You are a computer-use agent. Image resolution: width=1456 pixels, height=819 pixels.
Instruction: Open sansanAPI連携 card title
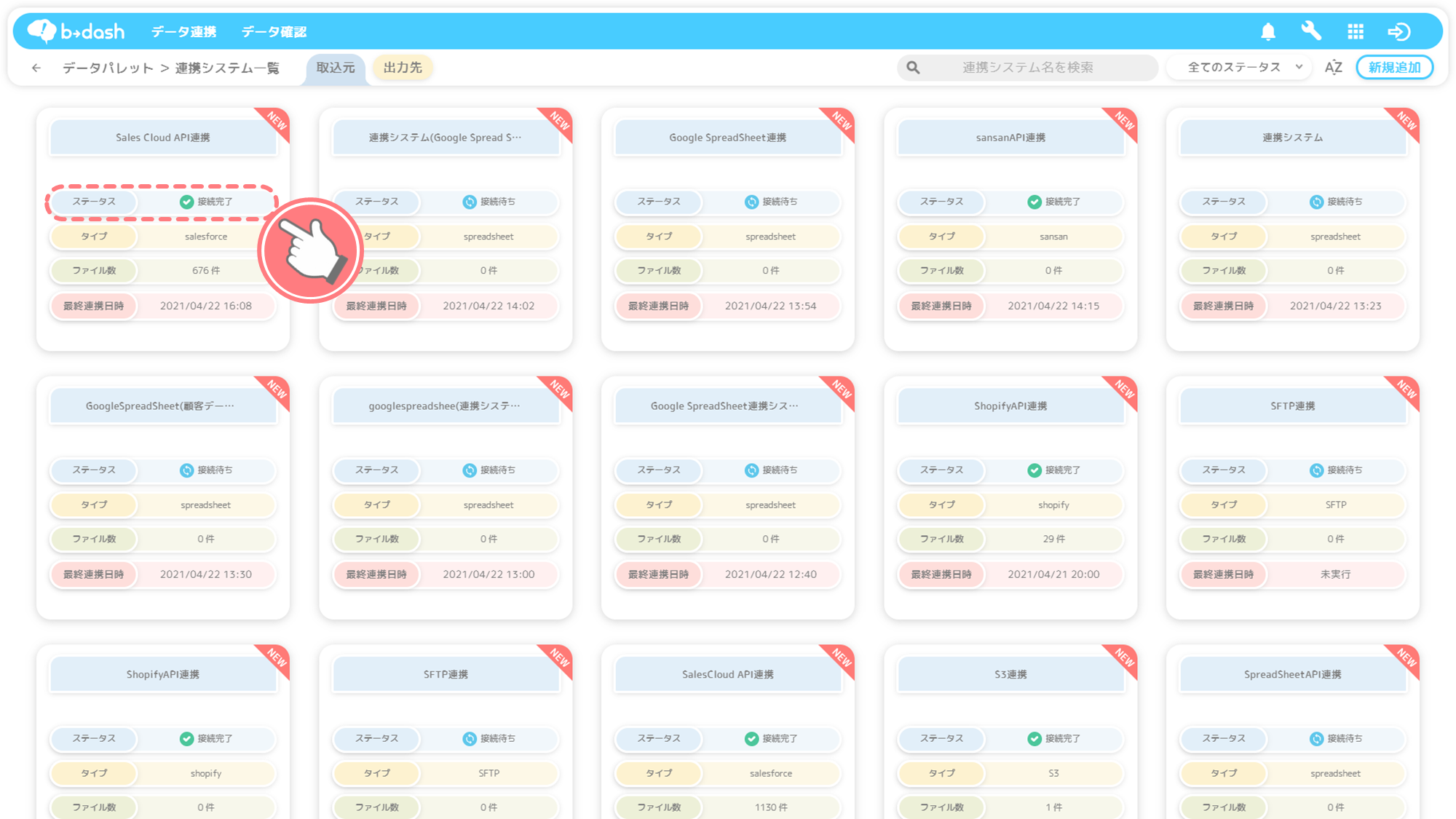pos(1010,138)
